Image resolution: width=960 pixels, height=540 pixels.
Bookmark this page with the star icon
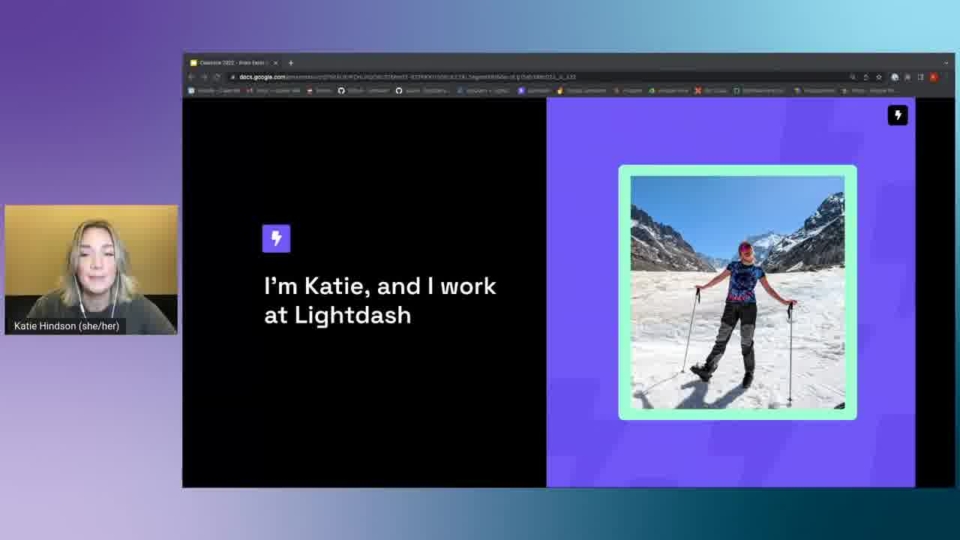(879, 77)
